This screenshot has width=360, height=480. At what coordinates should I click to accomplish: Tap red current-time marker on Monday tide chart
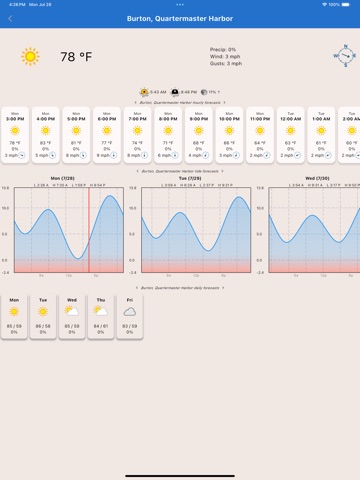(x=89, y=230)
